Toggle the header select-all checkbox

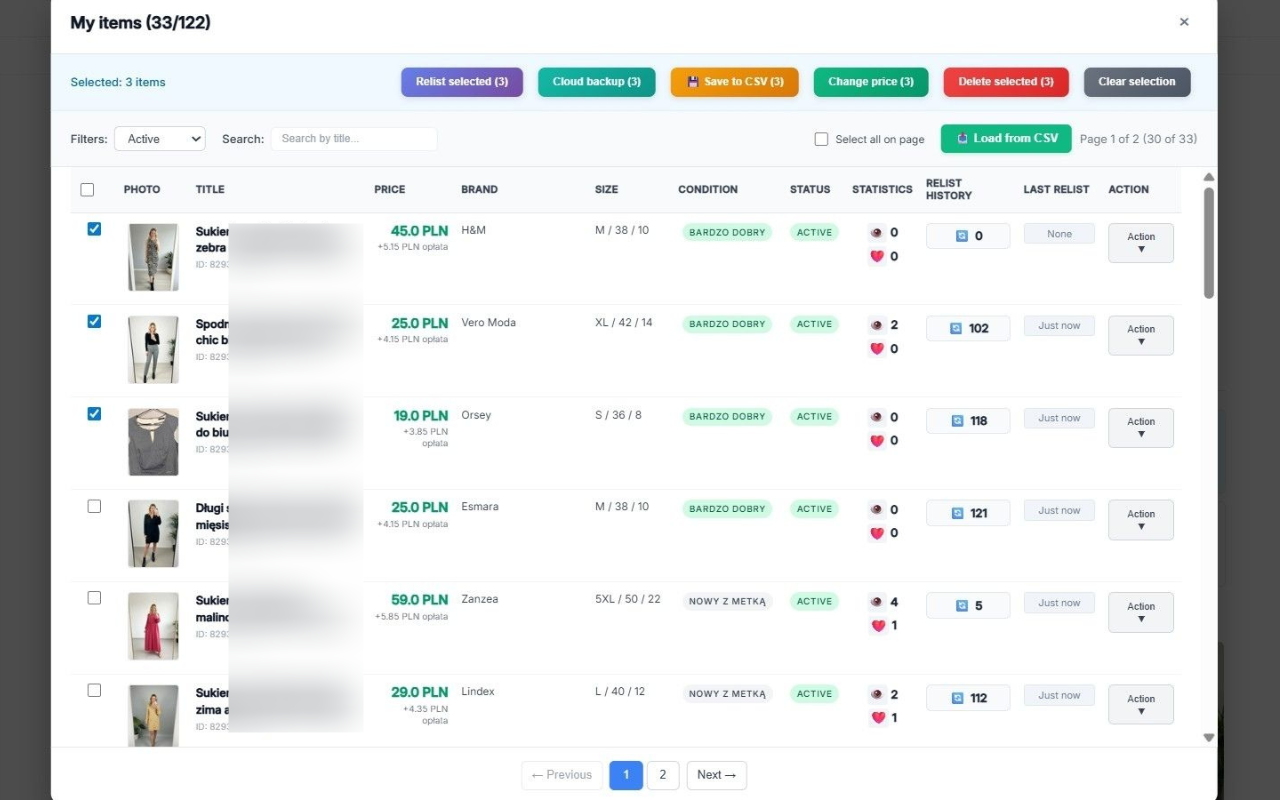tap(87, 190)
